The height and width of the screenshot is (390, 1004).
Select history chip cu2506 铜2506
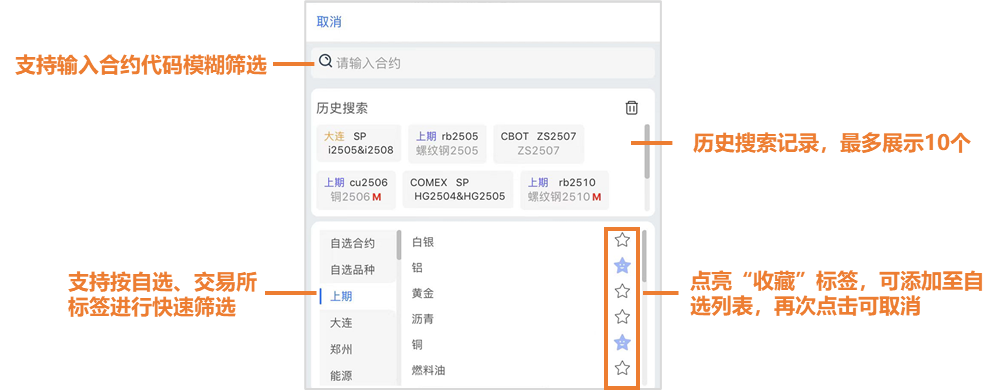click(356, 190)
